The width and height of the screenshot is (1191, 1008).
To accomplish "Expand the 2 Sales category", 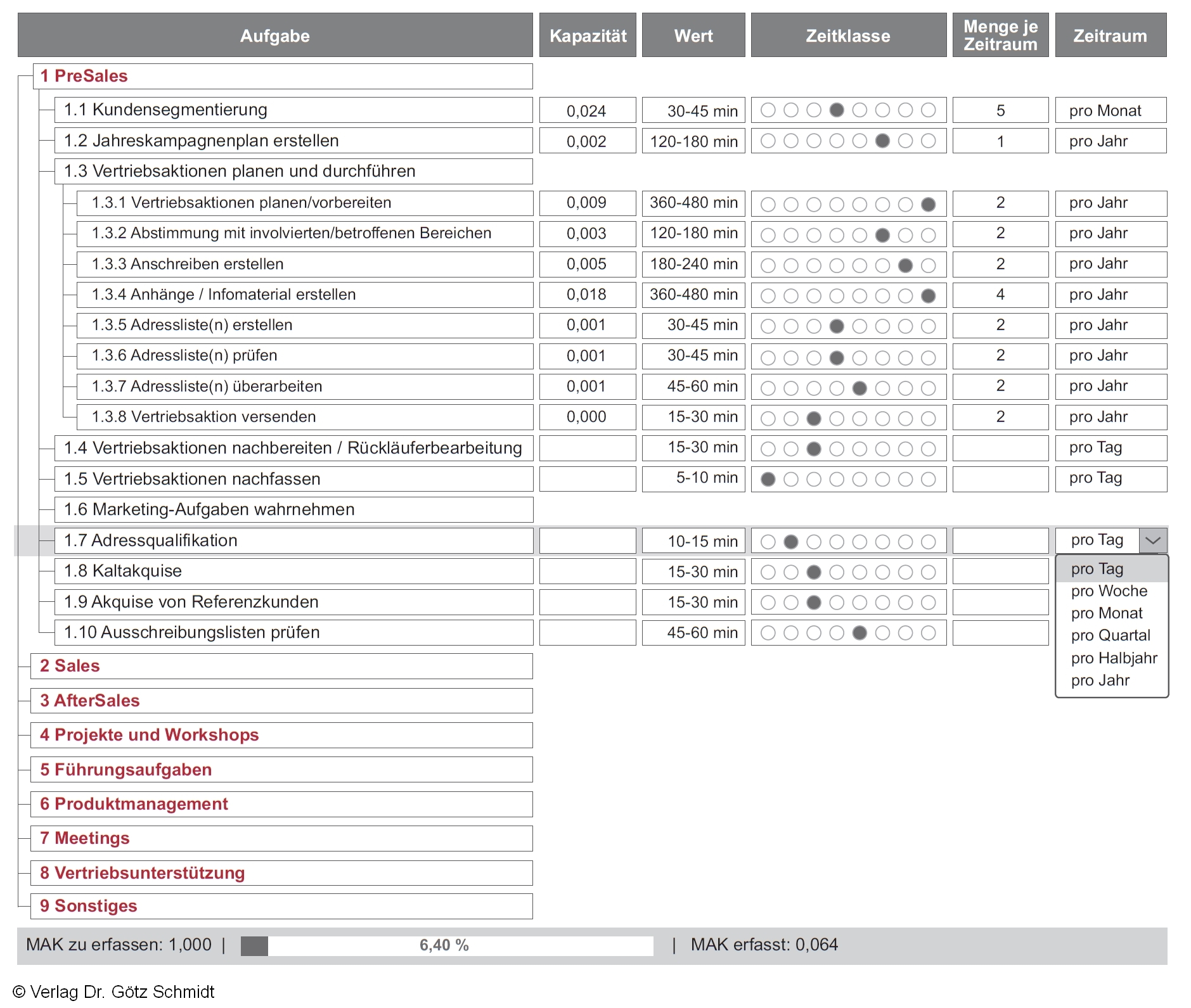I will (x=70, y=666).
